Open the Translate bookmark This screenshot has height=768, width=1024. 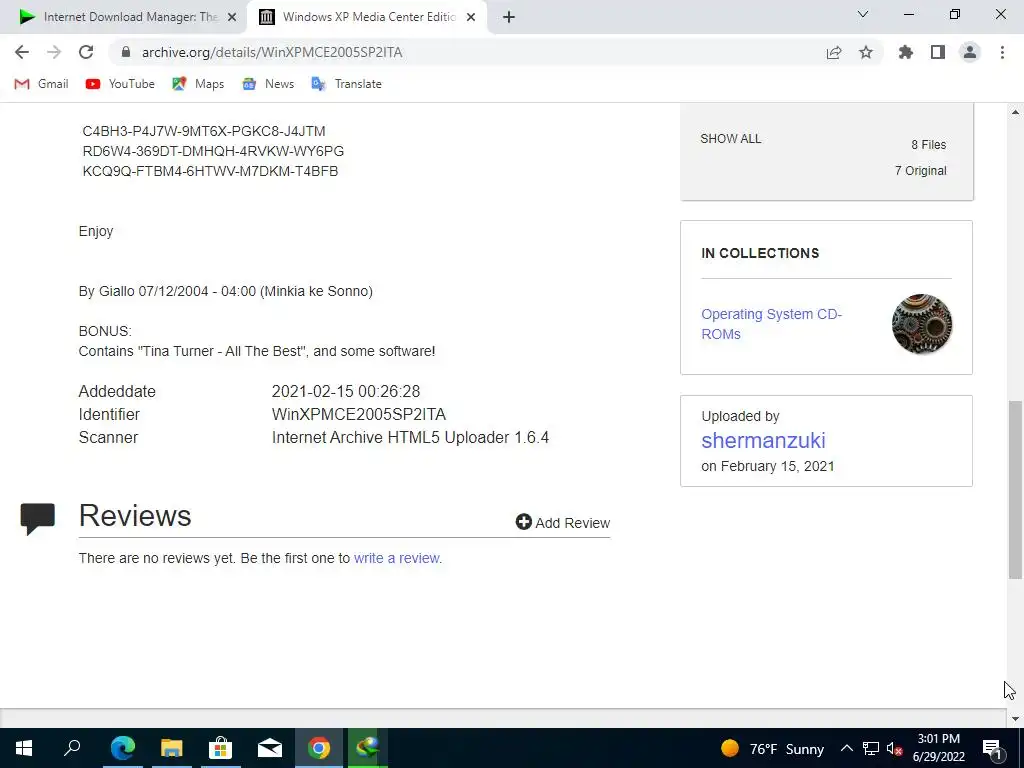tap(347, 84)
